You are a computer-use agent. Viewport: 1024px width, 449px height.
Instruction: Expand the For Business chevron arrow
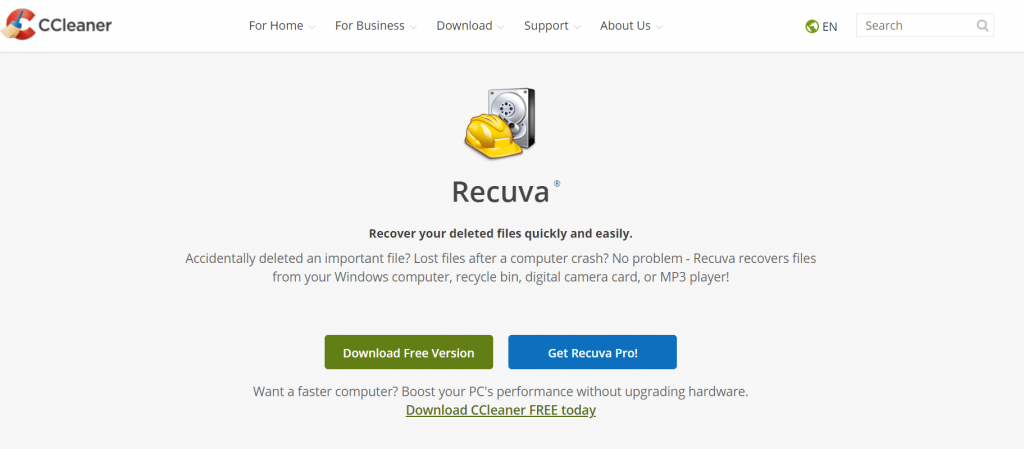[x=413, y=27]
